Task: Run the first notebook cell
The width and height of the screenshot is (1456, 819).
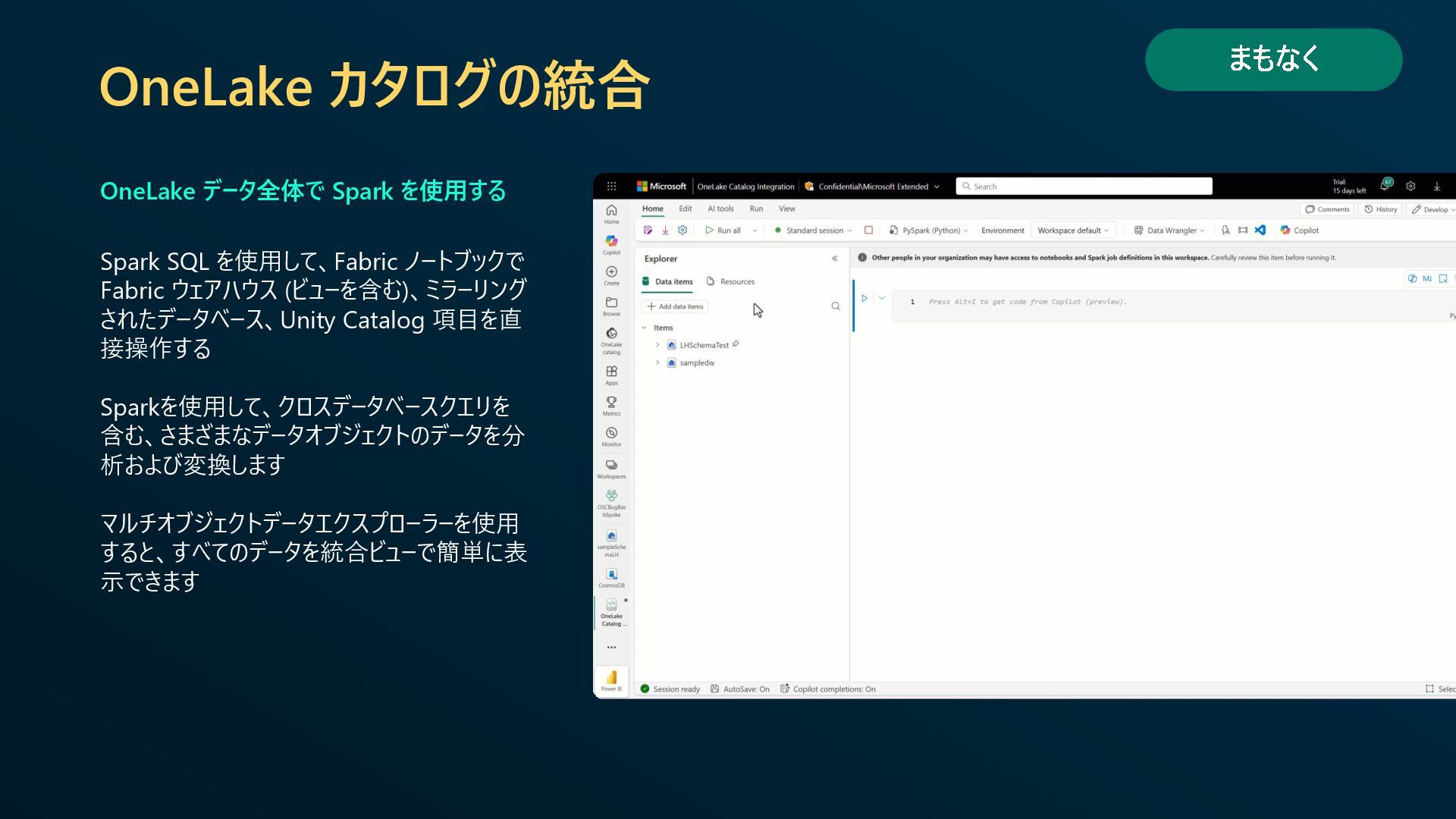Action: click(x=864, y=299)
